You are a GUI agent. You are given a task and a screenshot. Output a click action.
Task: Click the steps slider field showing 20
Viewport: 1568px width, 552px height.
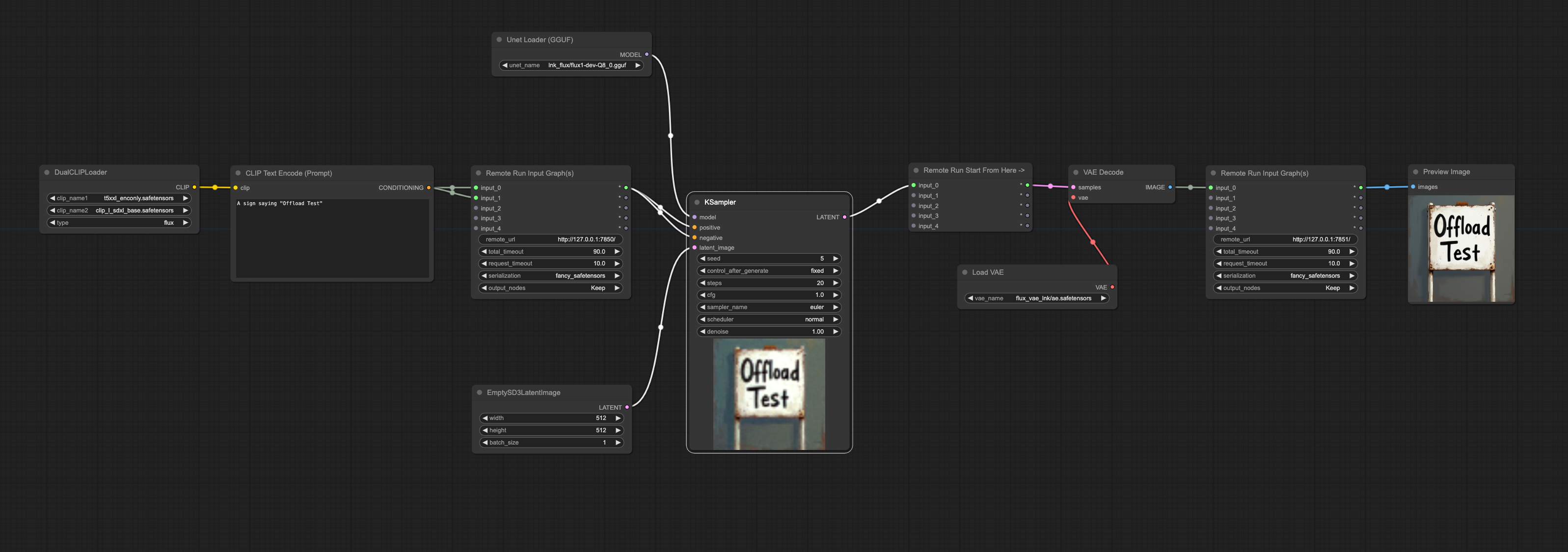(x=769, y=283)
